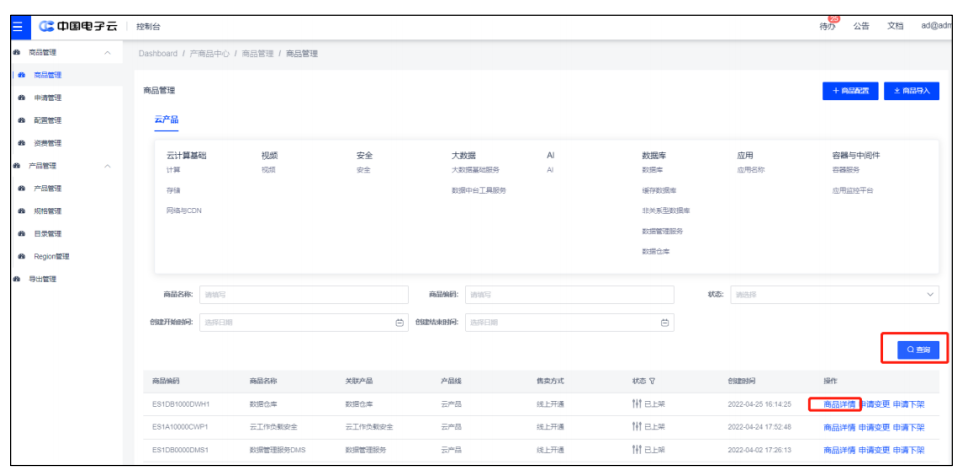
Task: Click the 产商品中心 breadcrumb link
Action: [x=210, y=54]
